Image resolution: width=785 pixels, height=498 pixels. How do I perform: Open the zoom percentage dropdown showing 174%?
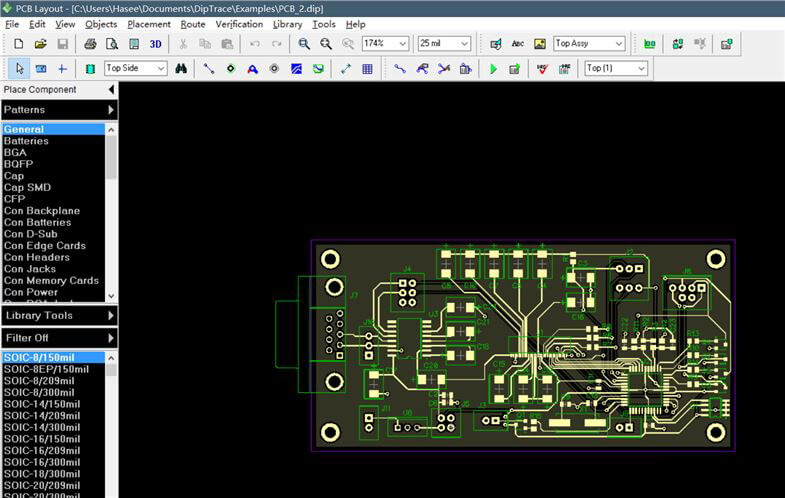click(385, 44)
